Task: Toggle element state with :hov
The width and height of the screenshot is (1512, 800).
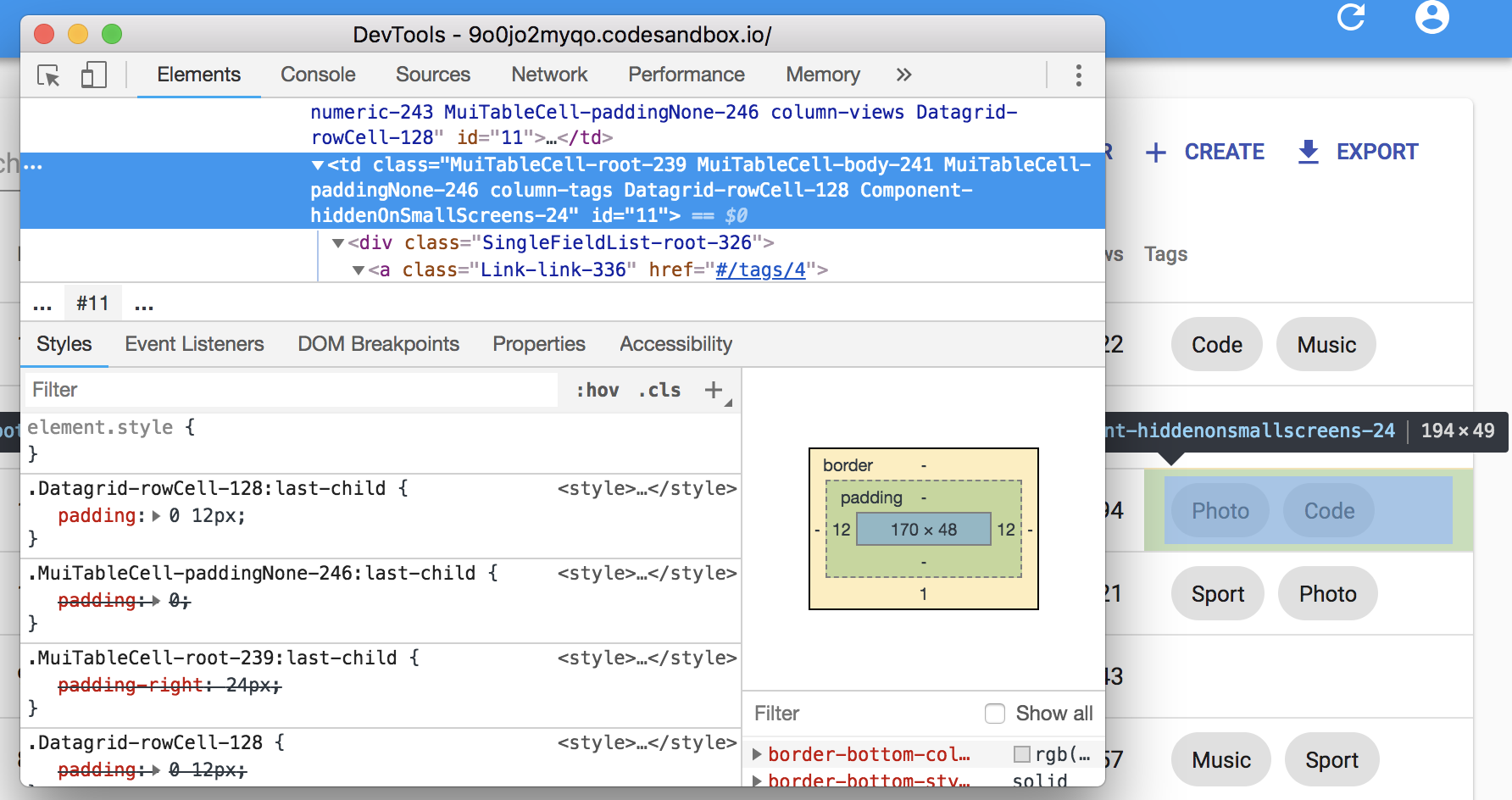Action: (x=595, y=390)
